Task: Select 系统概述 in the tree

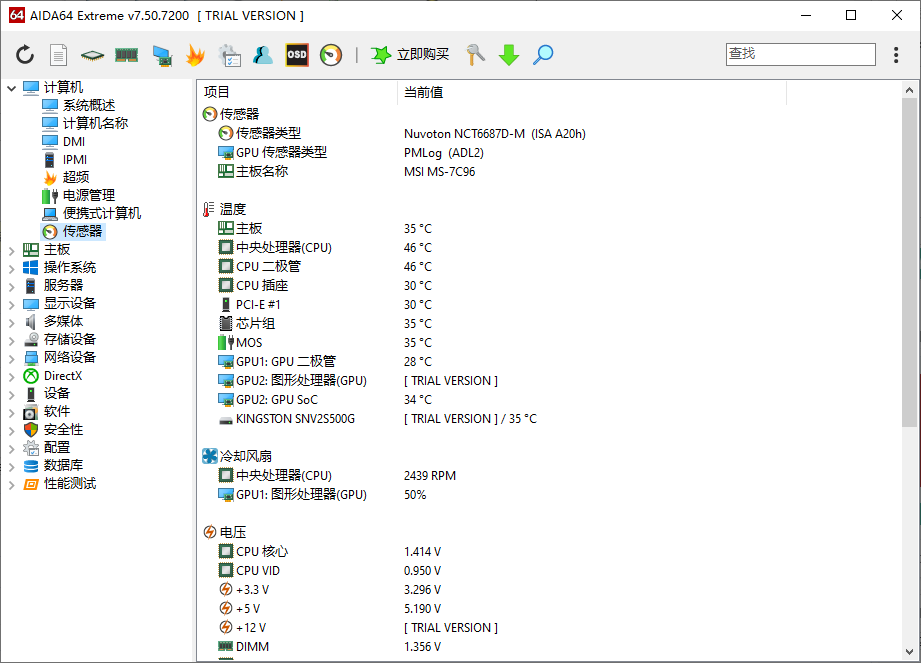Action: (x=89, y=105)
